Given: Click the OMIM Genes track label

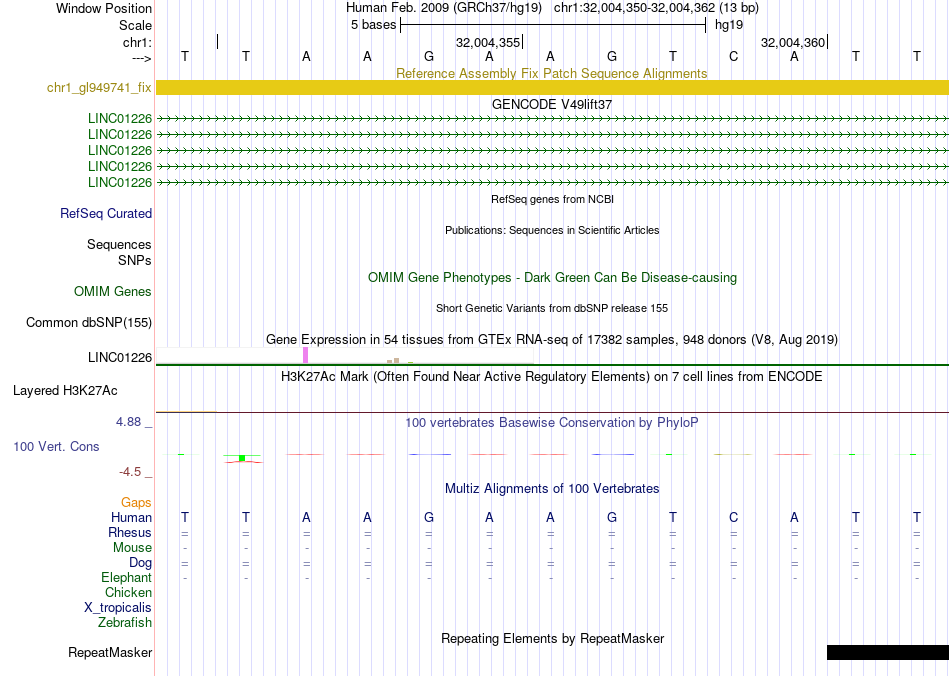Looking at the screenshot, I should click(113, 291).
